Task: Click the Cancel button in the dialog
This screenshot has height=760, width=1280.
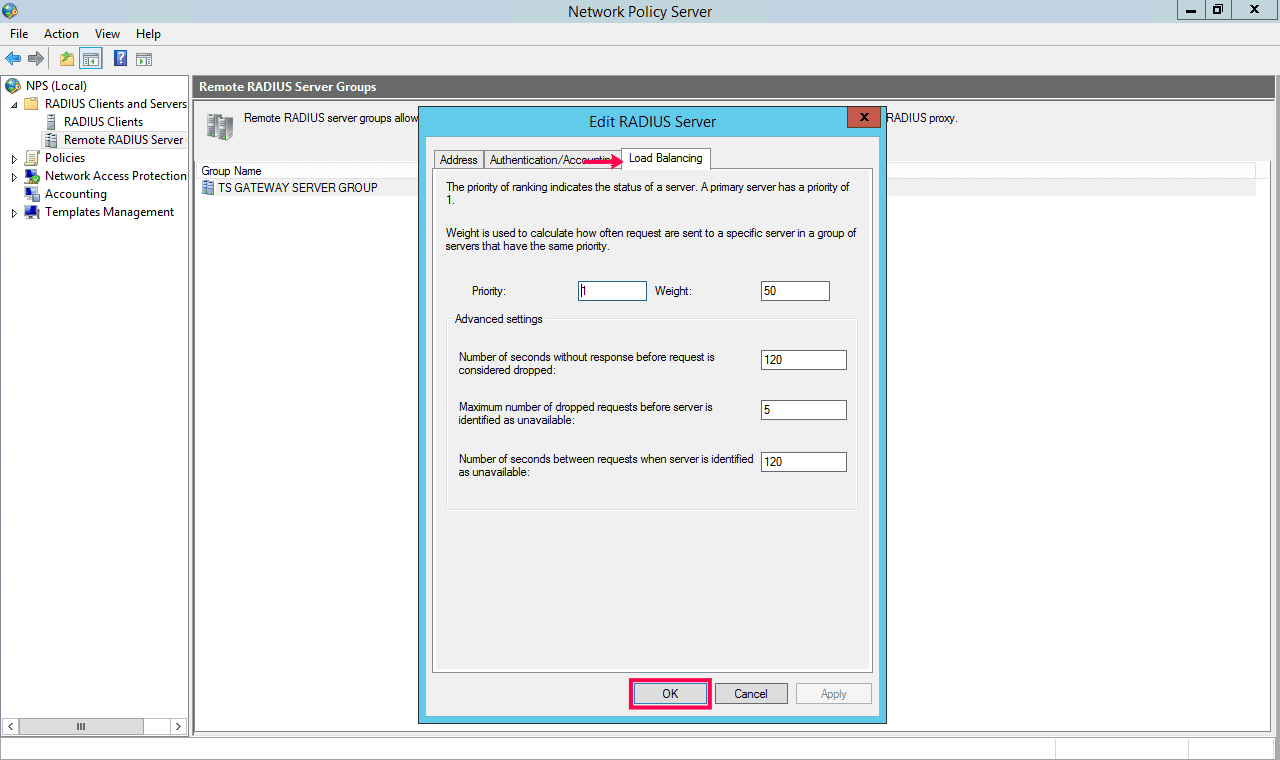Action: click(x=751, y=694)
